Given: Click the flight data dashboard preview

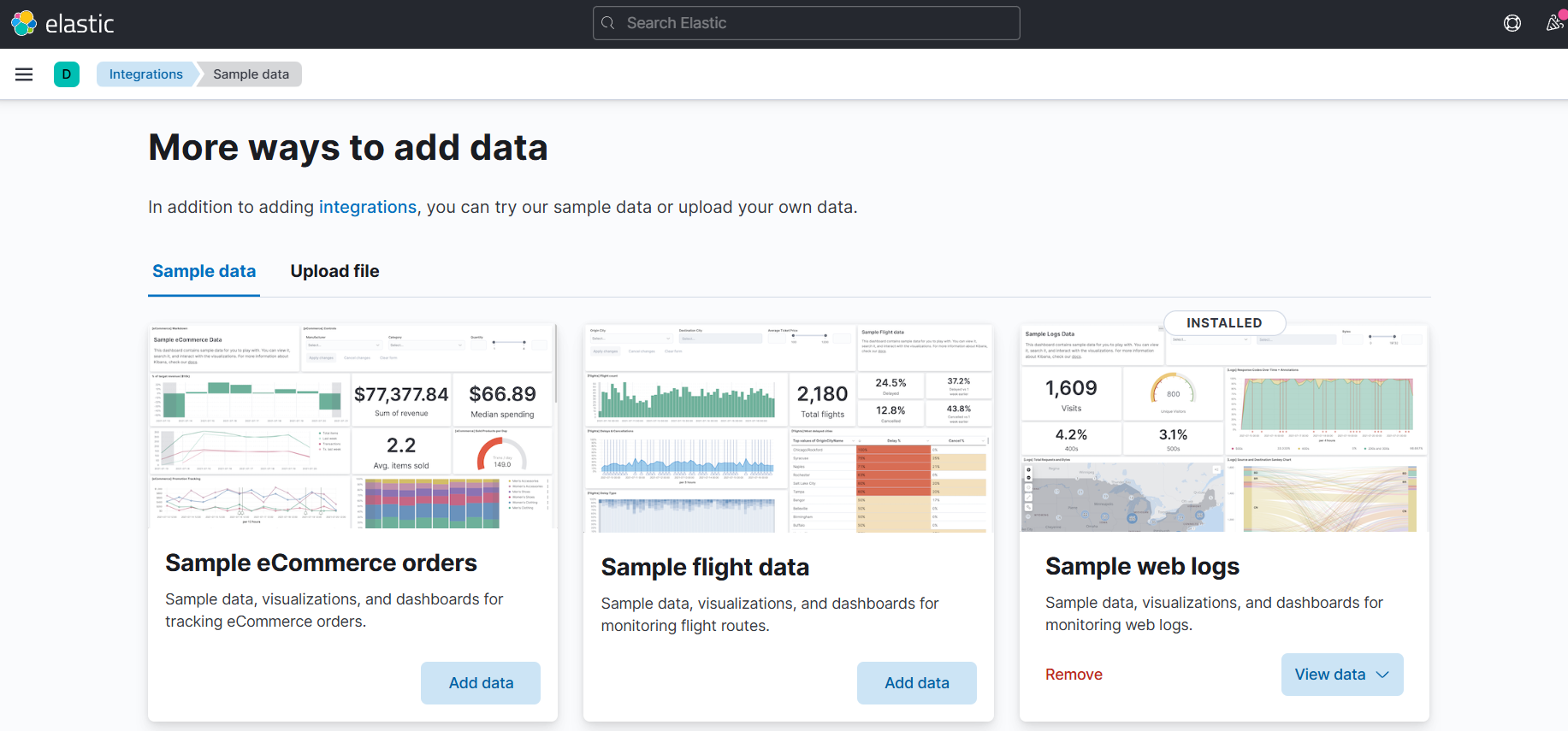Looking at the screenshot, I should point(788,427).
